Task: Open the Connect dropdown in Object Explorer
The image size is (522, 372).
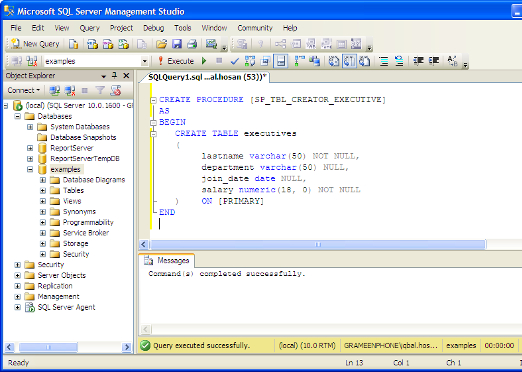Action: pos(23,90)
